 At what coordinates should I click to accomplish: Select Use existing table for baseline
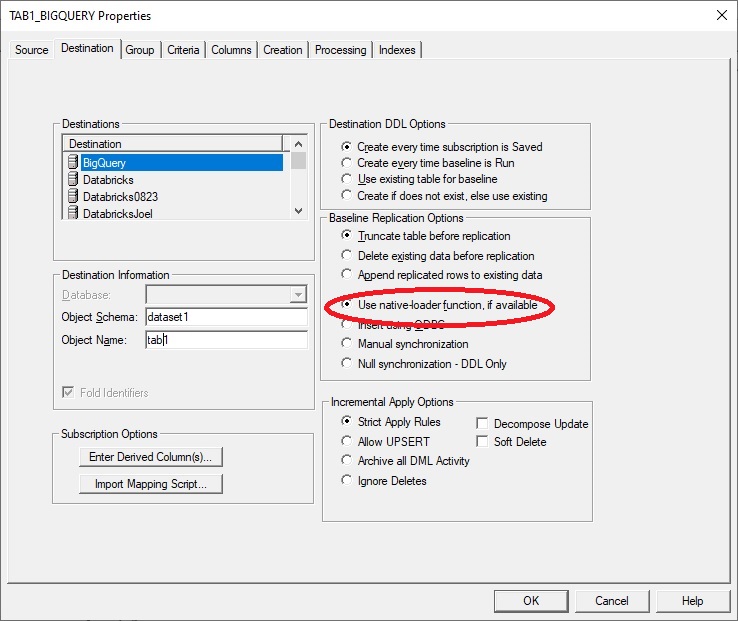(347, 178)
